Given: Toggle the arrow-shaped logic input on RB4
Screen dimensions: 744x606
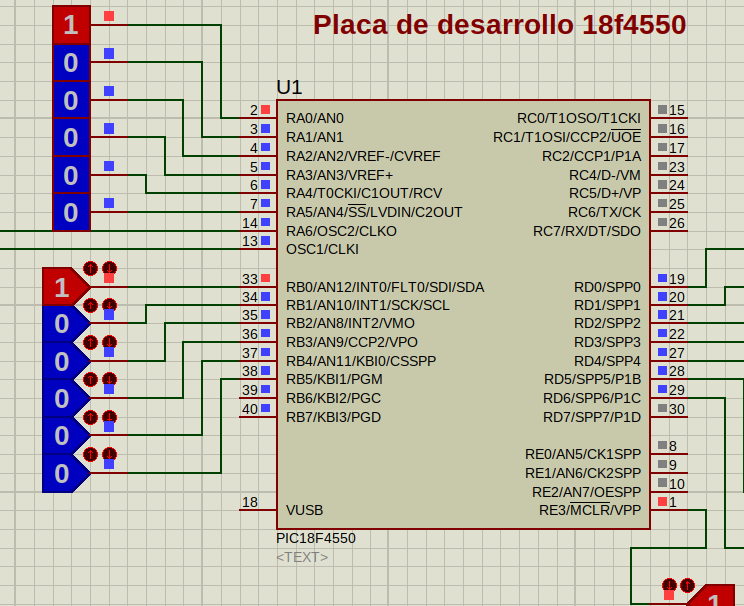Looking at the screenshot, I should pos(65,436).
